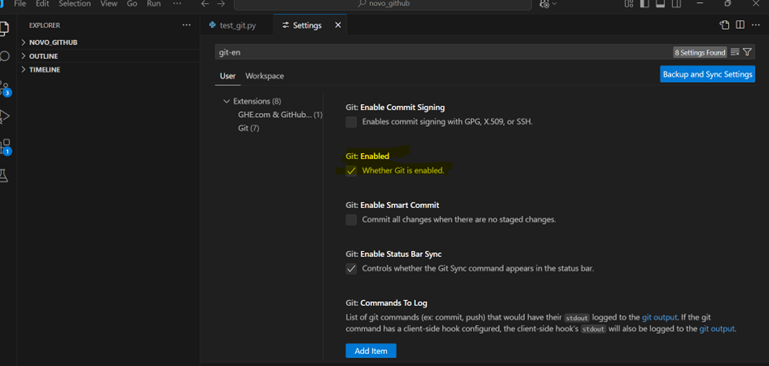Click the Git: Enabled setting title

[367, 156]
